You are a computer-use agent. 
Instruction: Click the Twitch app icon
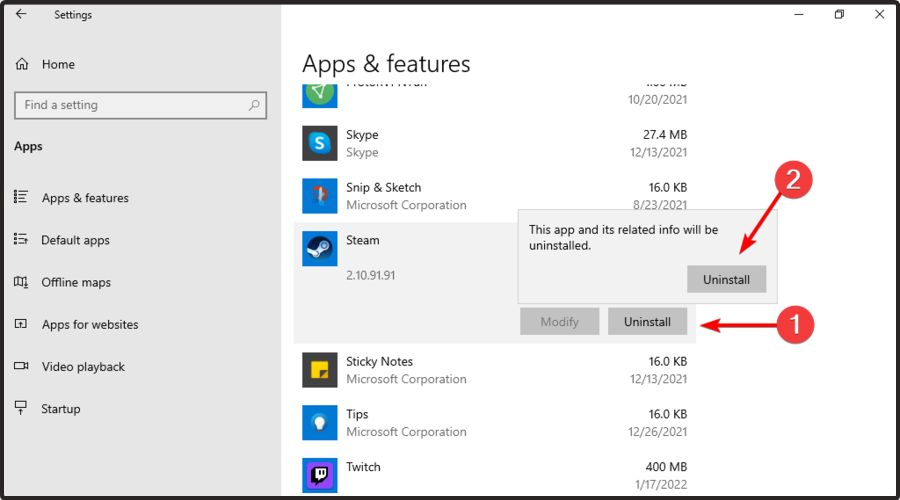(x=320, y=475)
